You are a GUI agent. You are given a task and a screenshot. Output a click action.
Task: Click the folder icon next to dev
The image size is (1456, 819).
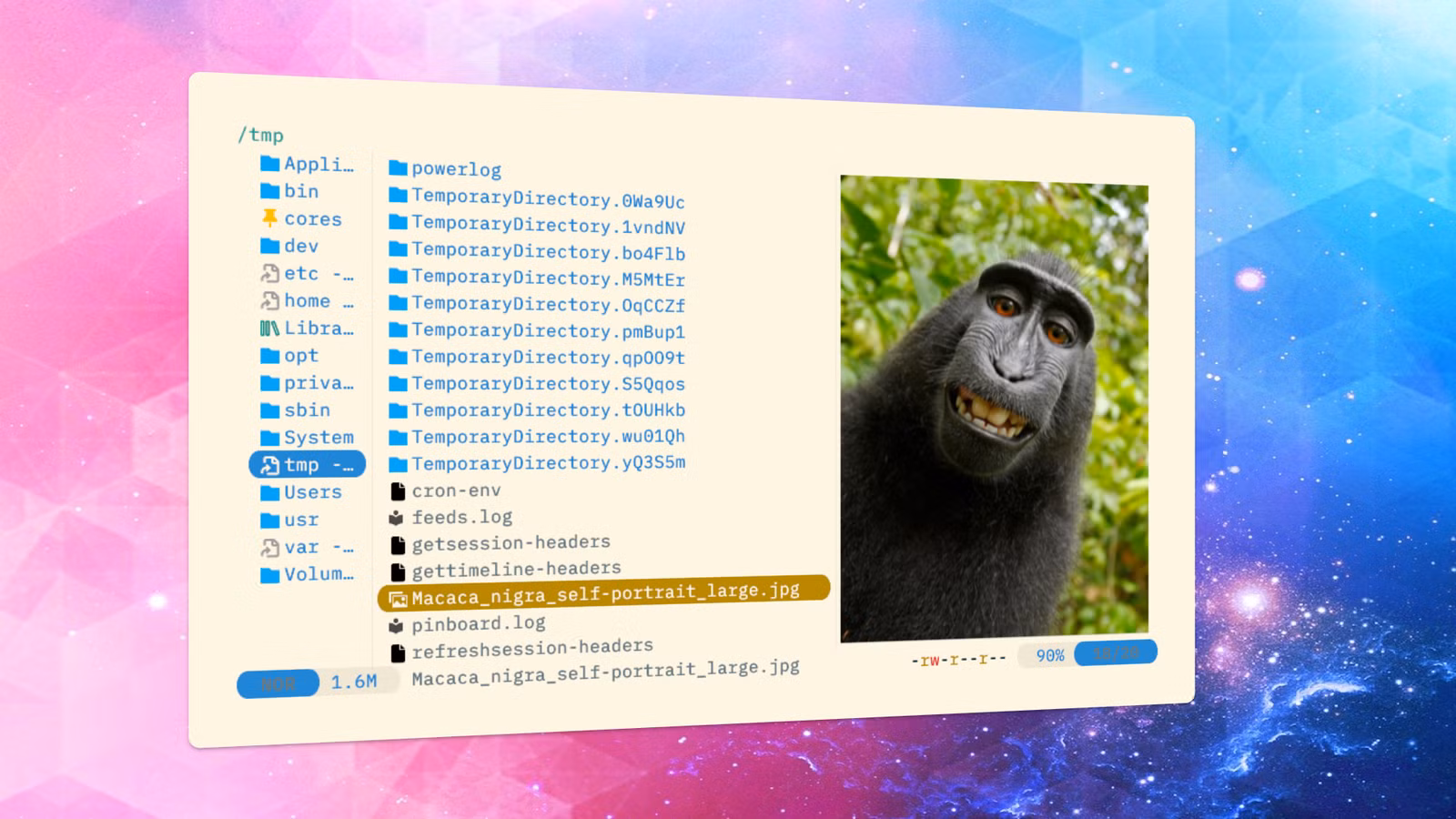coord(270,246)
